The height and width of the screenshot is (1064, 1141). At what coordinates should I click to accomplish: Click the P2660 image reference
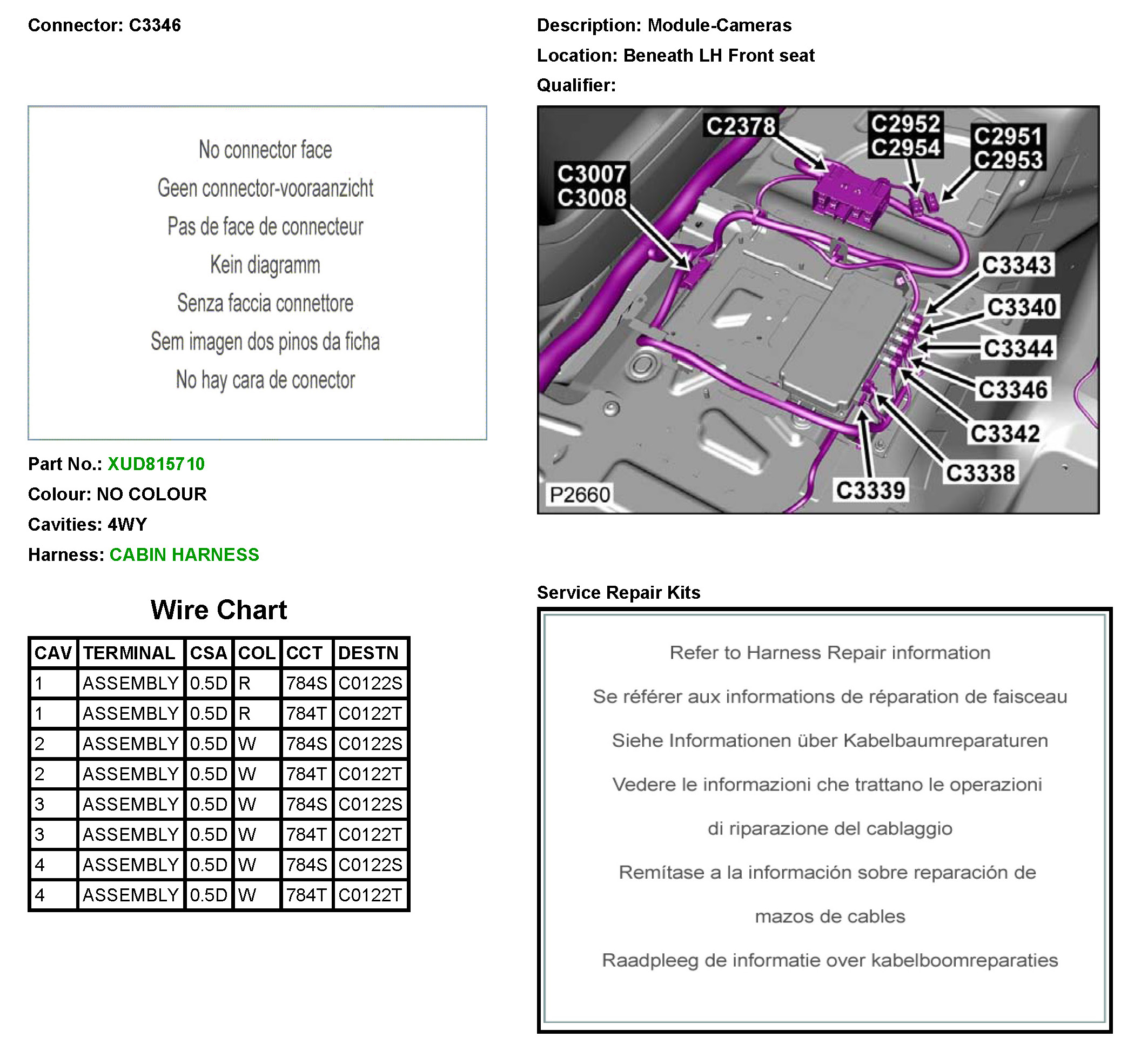tap(579, 494)
